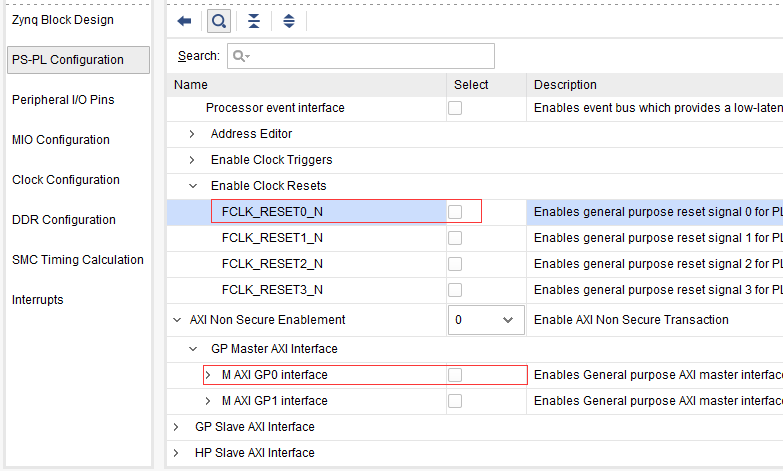The height and width of the screenshot is (471, 783).
Task: Open DDR Configuration page
Action: pos(64,220)
